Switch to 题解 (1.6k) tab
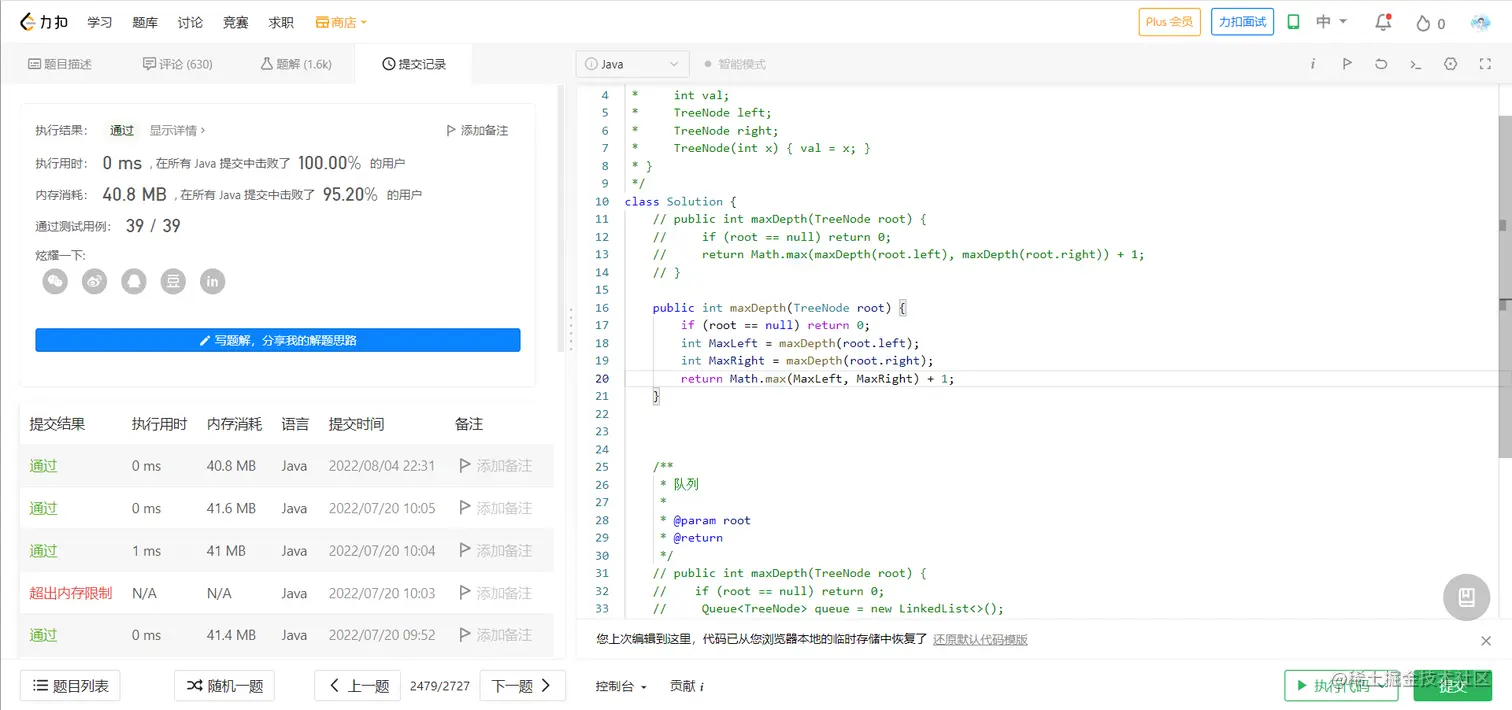This screenshot has height=710, width=1512. (295, 64)
